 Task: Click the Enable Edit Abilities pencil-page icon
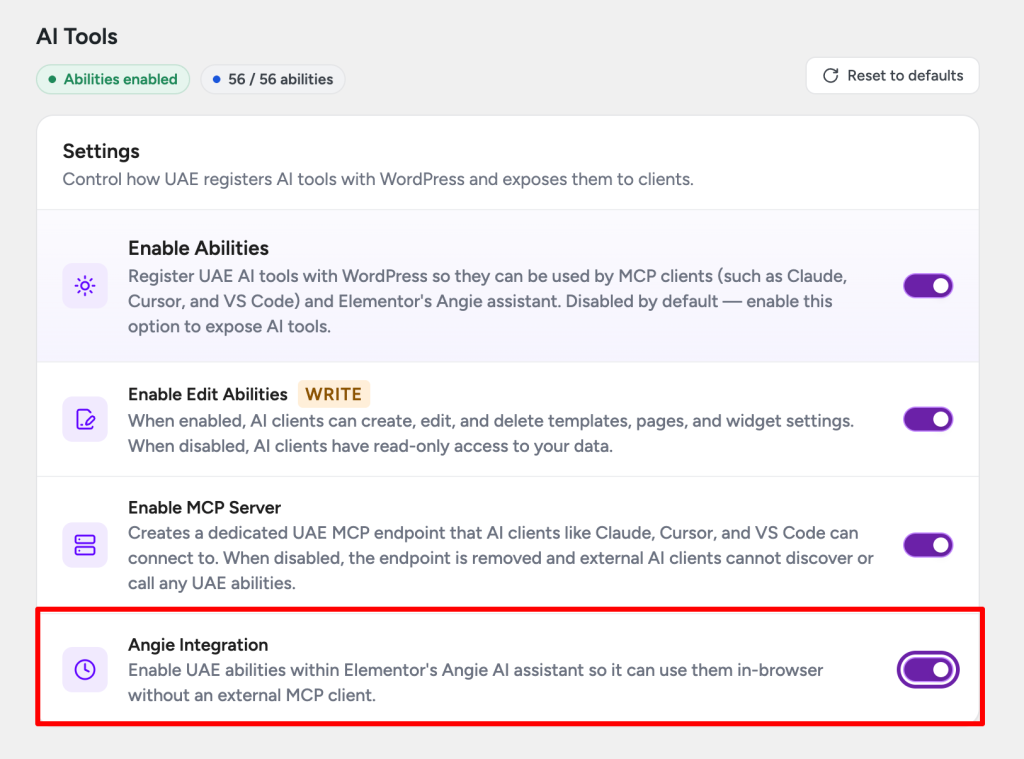(x=85, y=419)
